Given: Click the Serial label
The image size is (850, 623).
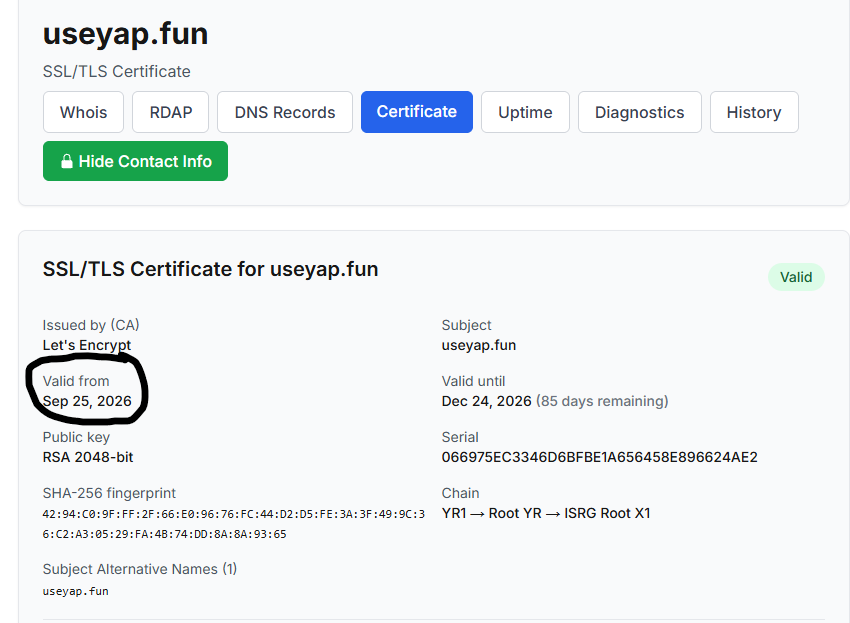Looking at the screenshot, I should pyautogui.click(x=460, y=437).
